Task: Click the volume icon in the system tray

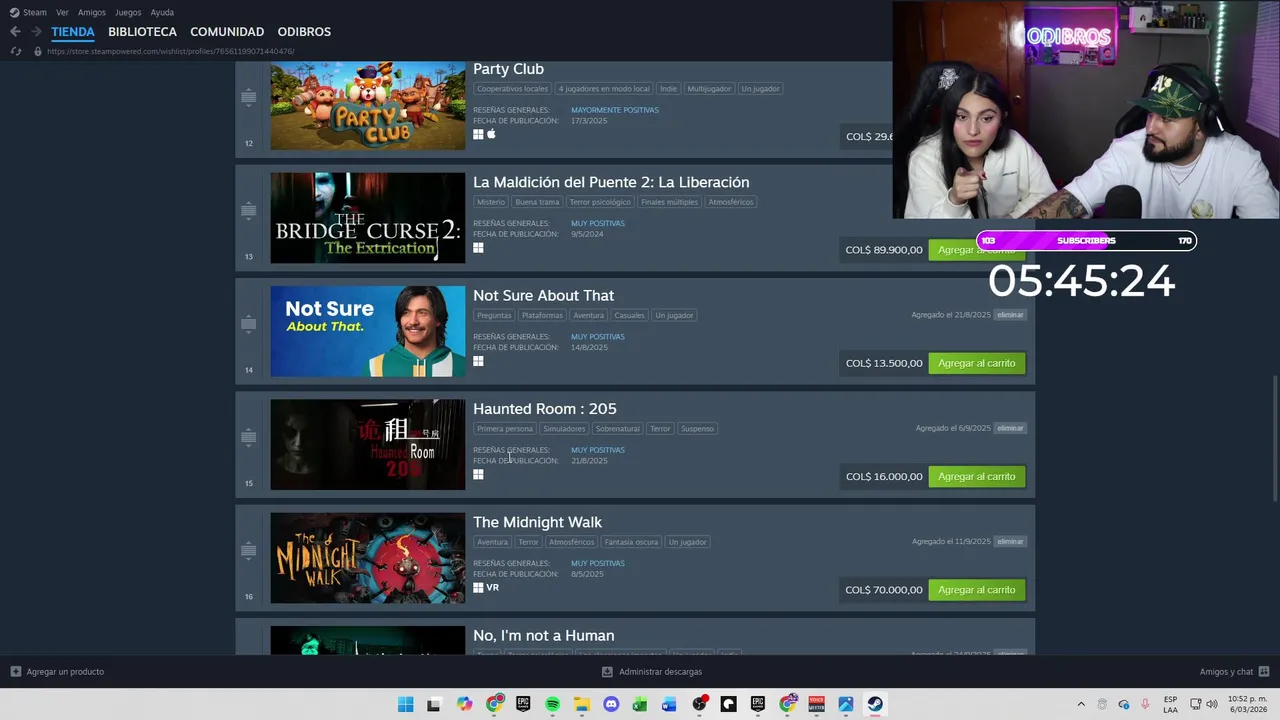Action: pos(1212,704)
